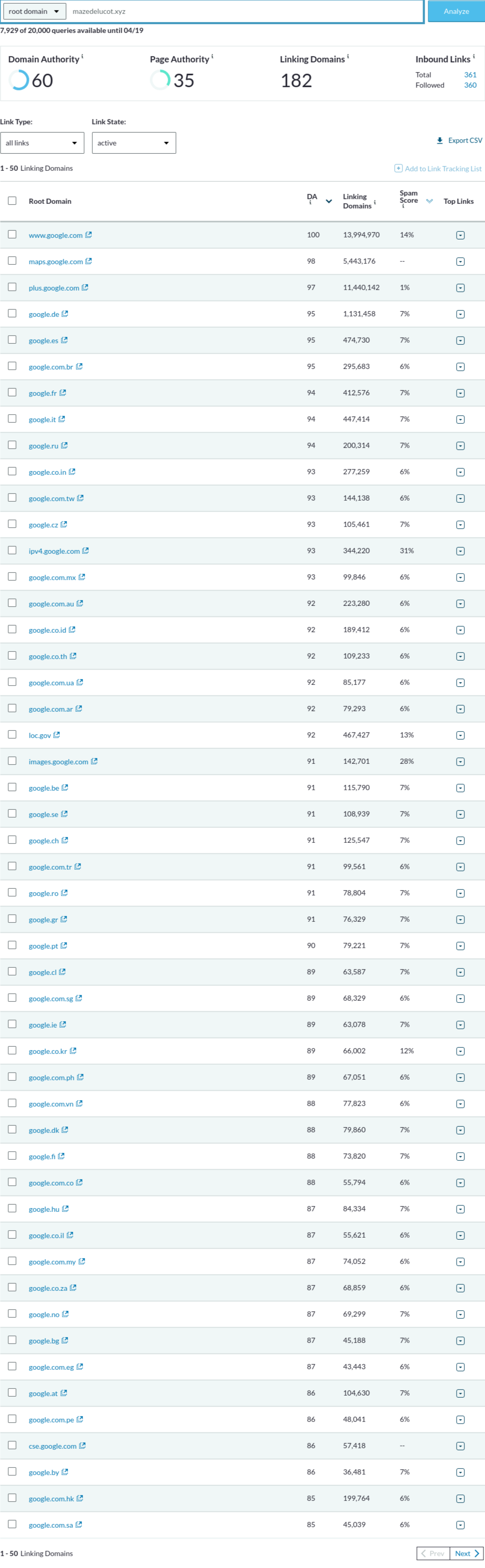Click the Export CSV download icon
485x1568 pixels.
coord(440,140)
